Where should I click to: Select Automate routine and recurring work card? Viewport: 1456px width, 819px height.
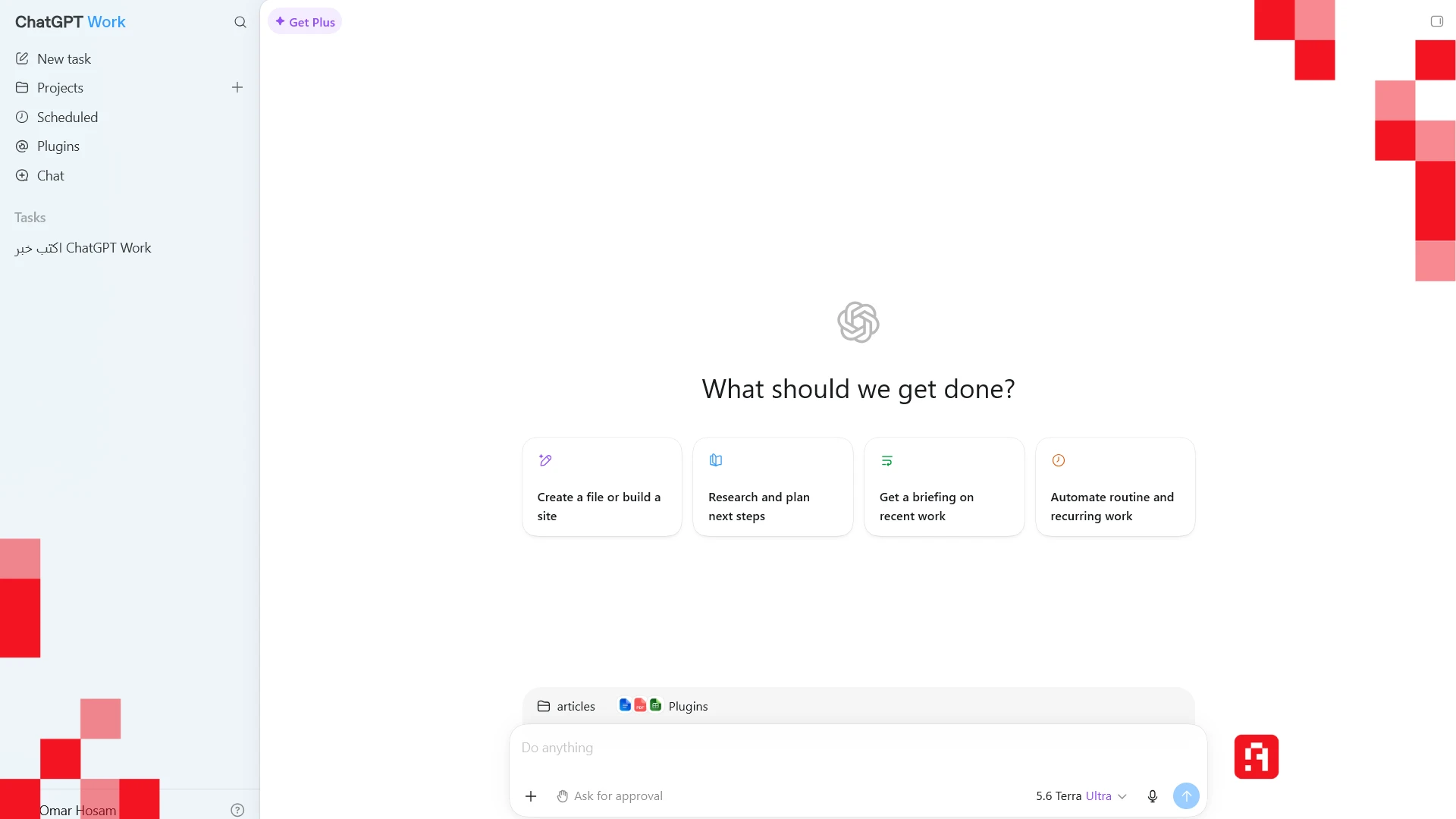[1115, 487]
